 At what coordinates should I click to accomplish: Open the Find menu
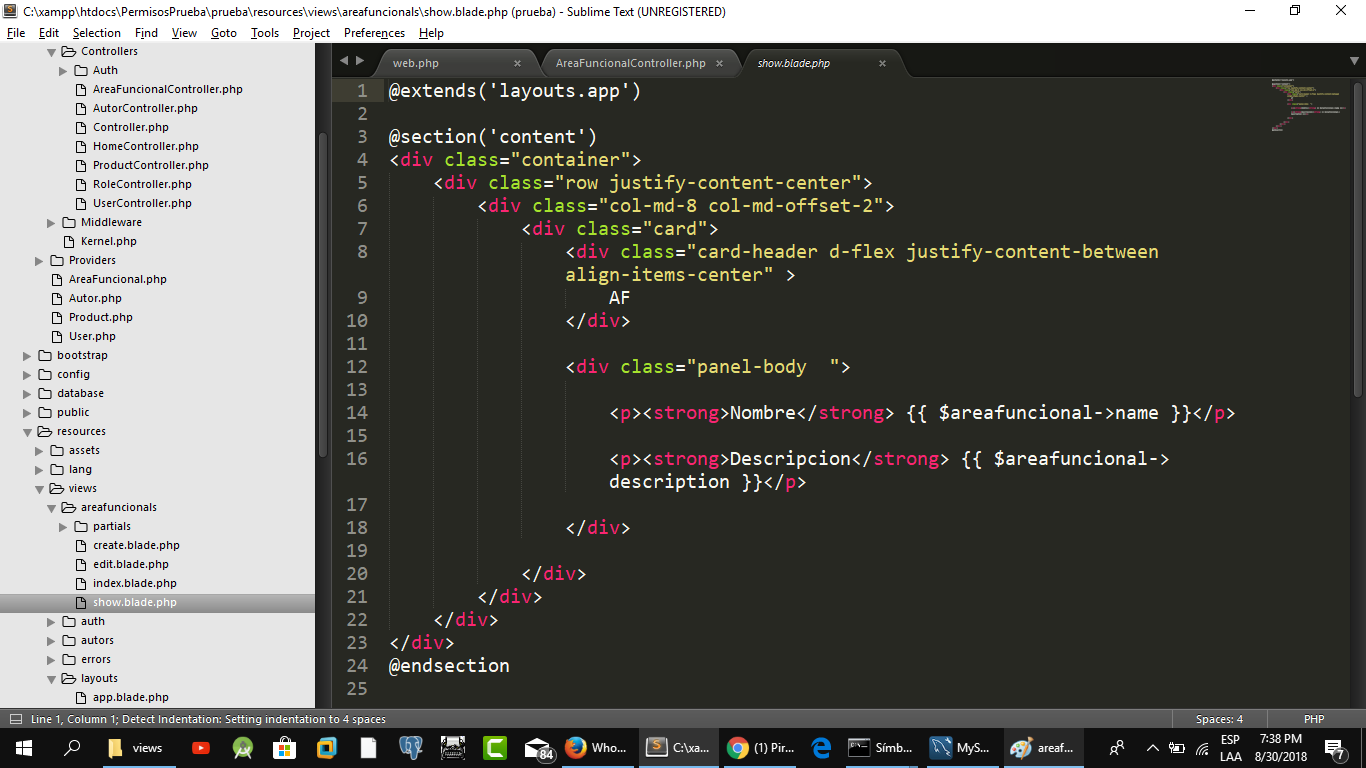[146, 33]
